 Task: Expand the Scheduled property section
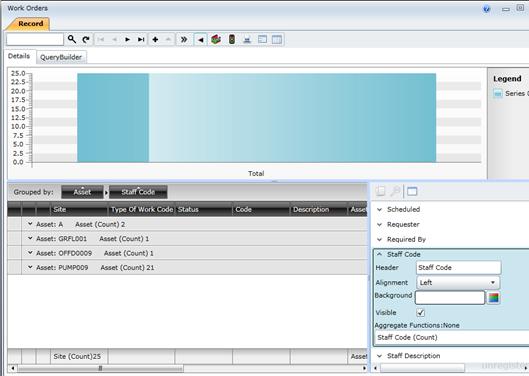tap(380, 209)
